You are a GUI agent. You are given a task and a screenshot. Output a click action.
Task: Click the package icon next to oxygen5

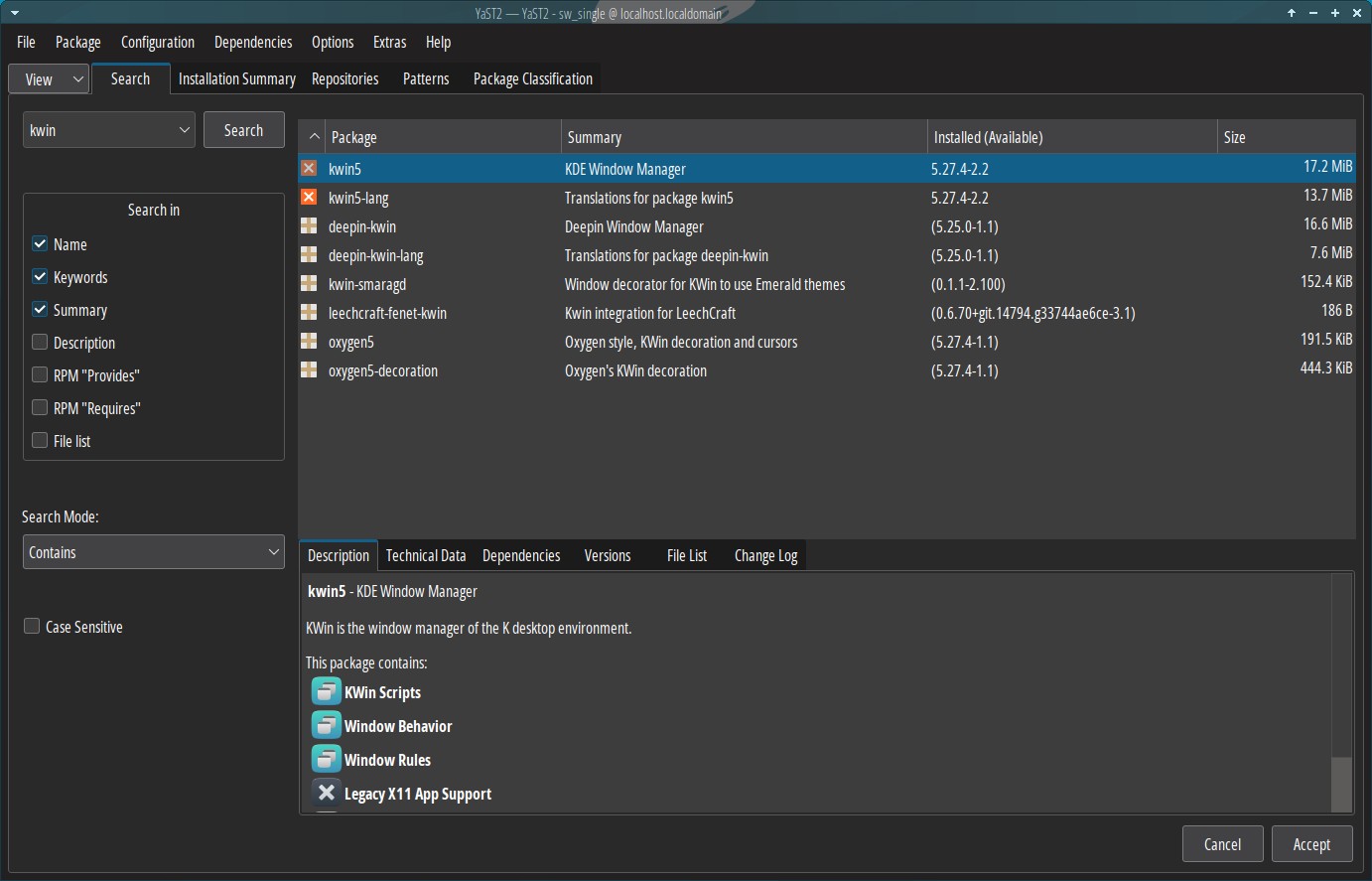309,342
